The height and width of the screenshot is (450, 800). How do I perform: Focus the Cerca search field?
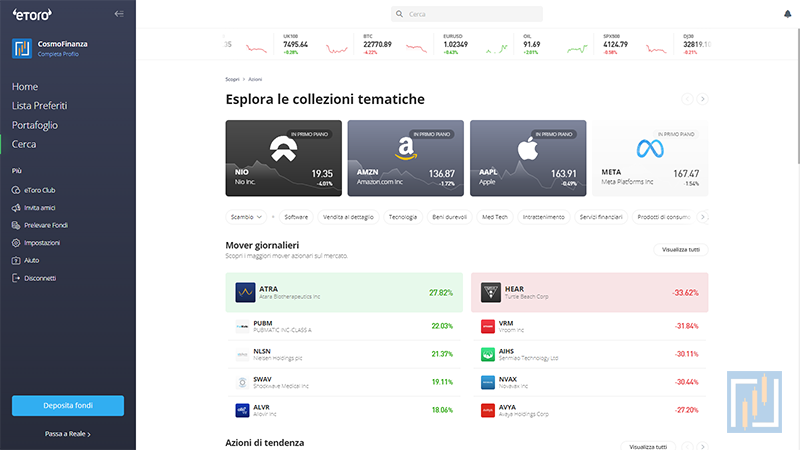[467, 14]
